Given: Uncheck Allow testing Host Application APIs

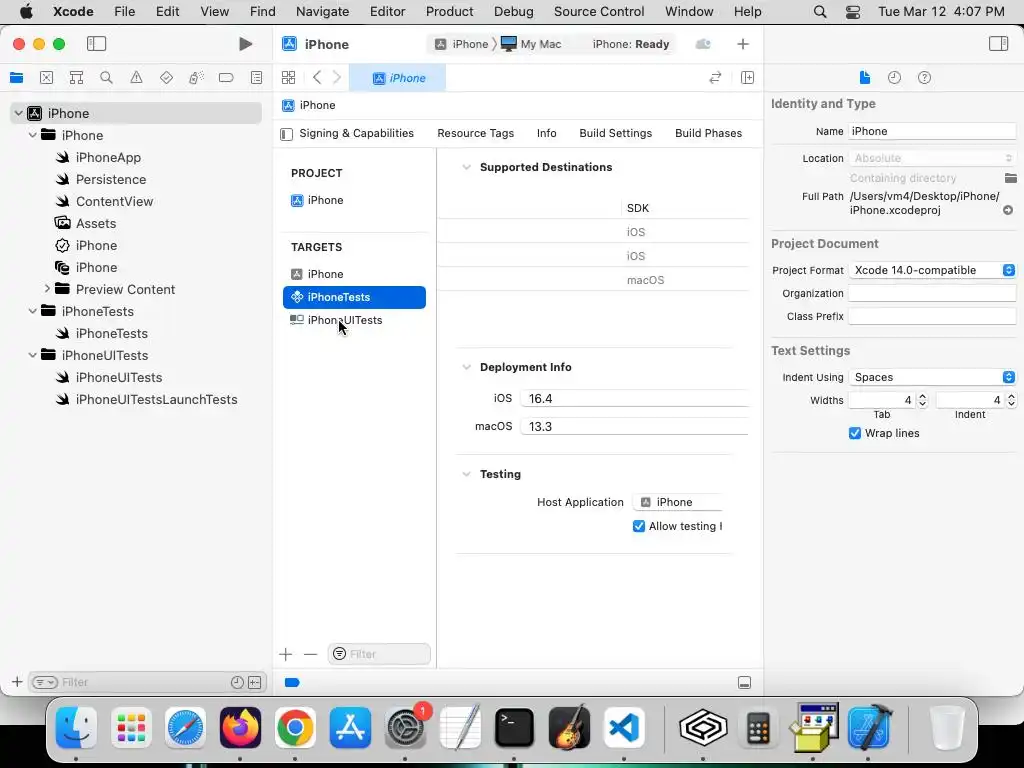Looking at the screenshot, I should tap(639, 526).
